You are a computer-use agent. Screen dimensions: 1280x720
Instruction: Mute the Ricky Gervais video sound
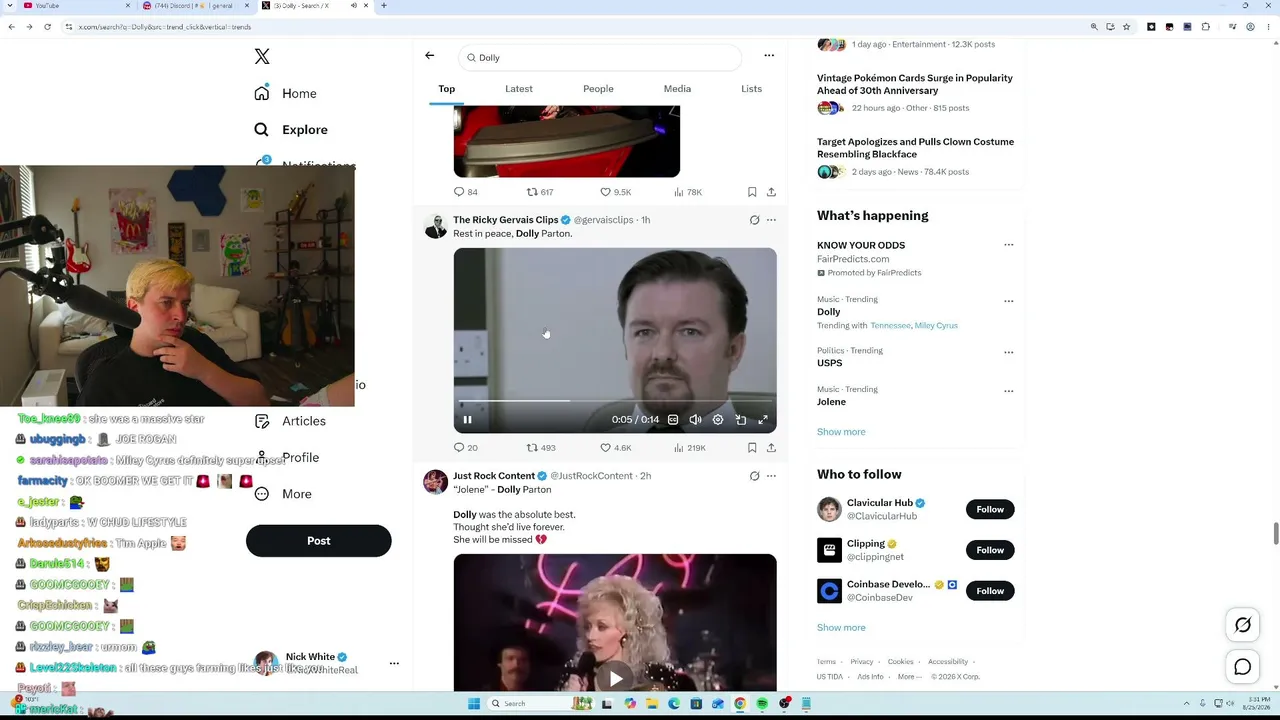[695, 420]
